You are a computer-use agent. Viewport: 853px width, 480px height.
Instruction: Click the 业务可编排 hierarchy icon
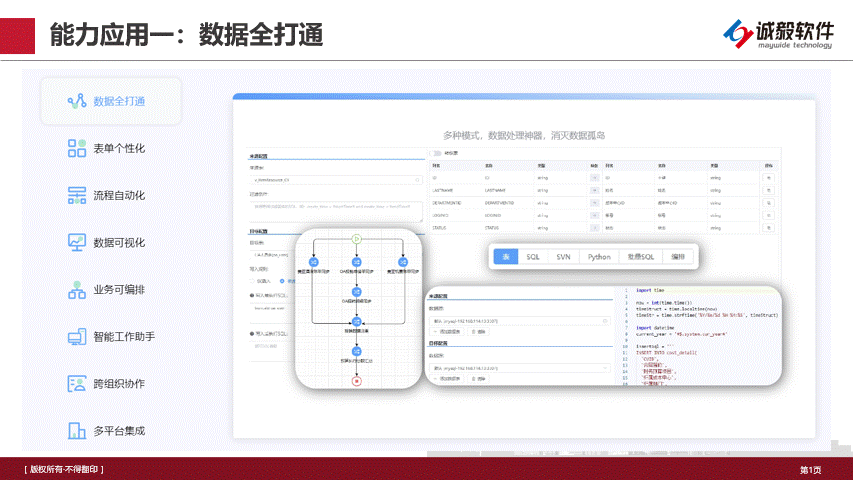77,290
